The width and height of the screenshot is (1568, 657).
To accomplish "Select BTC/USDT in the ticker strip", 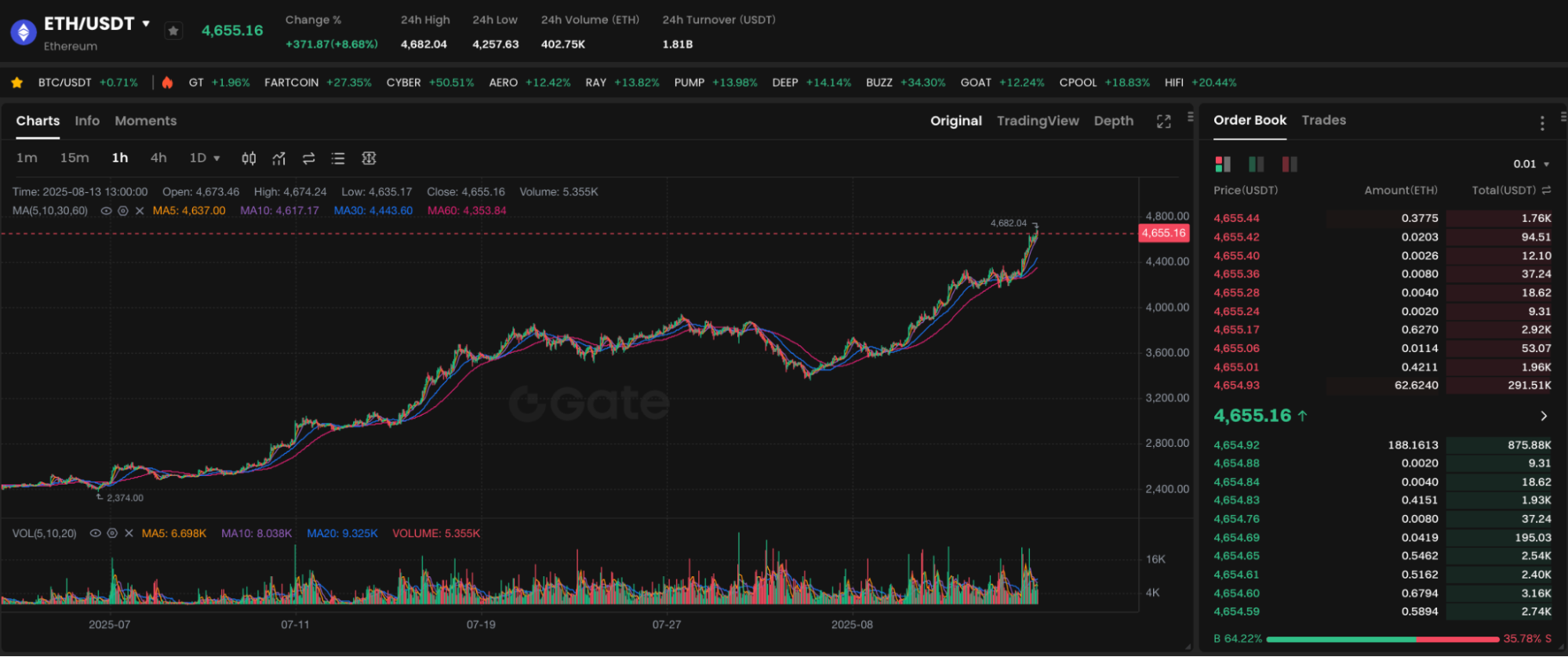I will (88, 82).
